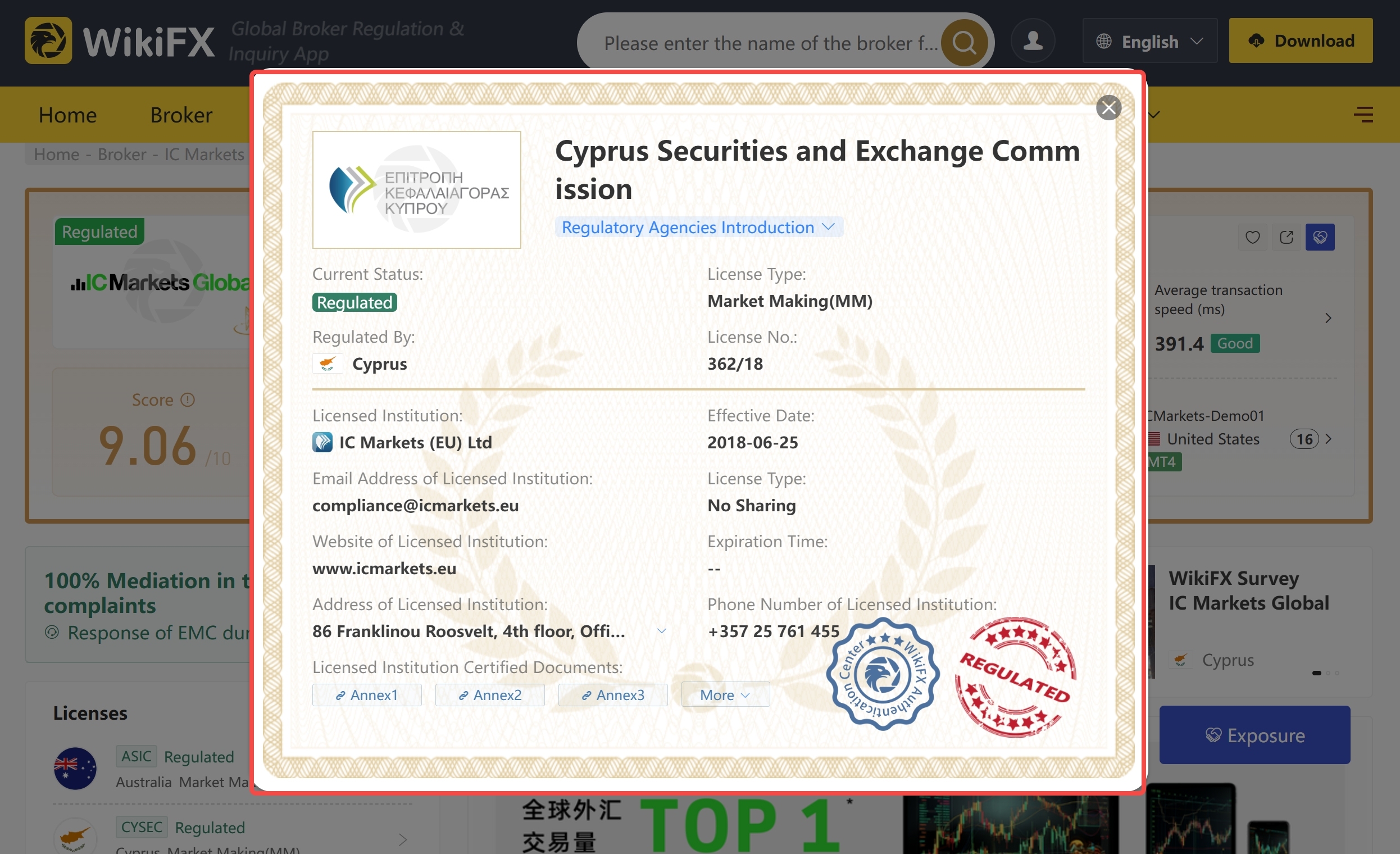
Task: Click the Score info icon
Action: tap(188, 400)
